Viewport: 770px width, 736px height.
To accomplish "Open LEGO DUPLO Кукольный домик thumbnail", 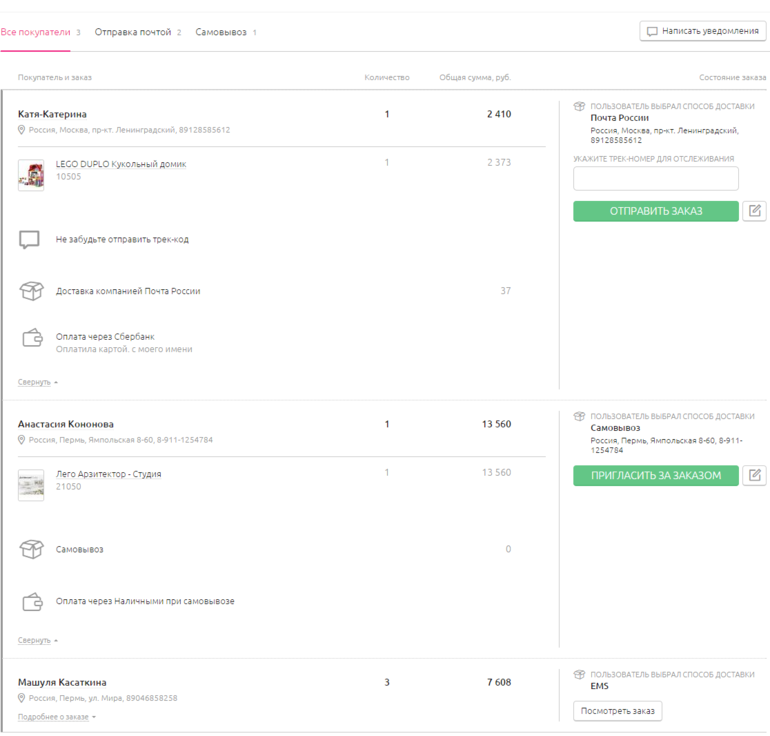I will click(31, 174).
